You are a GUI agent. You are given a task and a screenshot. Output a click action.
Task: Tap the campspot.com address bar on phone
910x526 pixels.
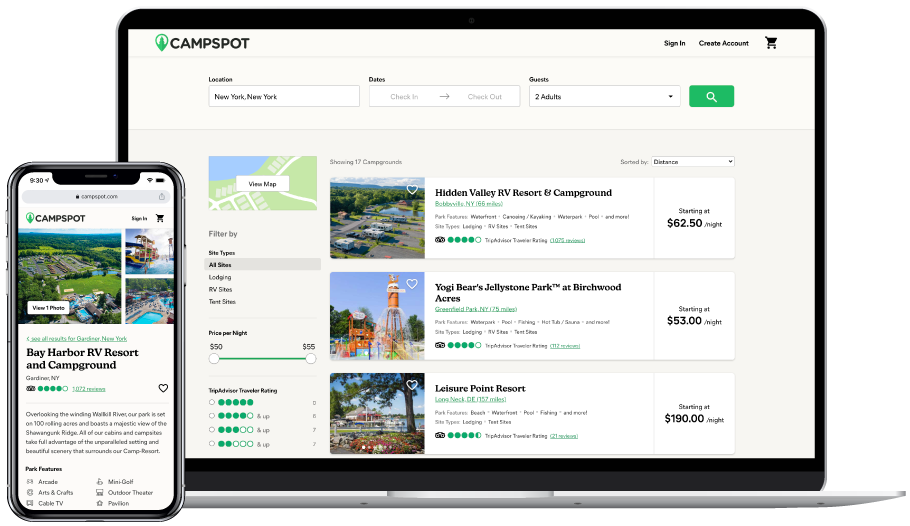96,197
